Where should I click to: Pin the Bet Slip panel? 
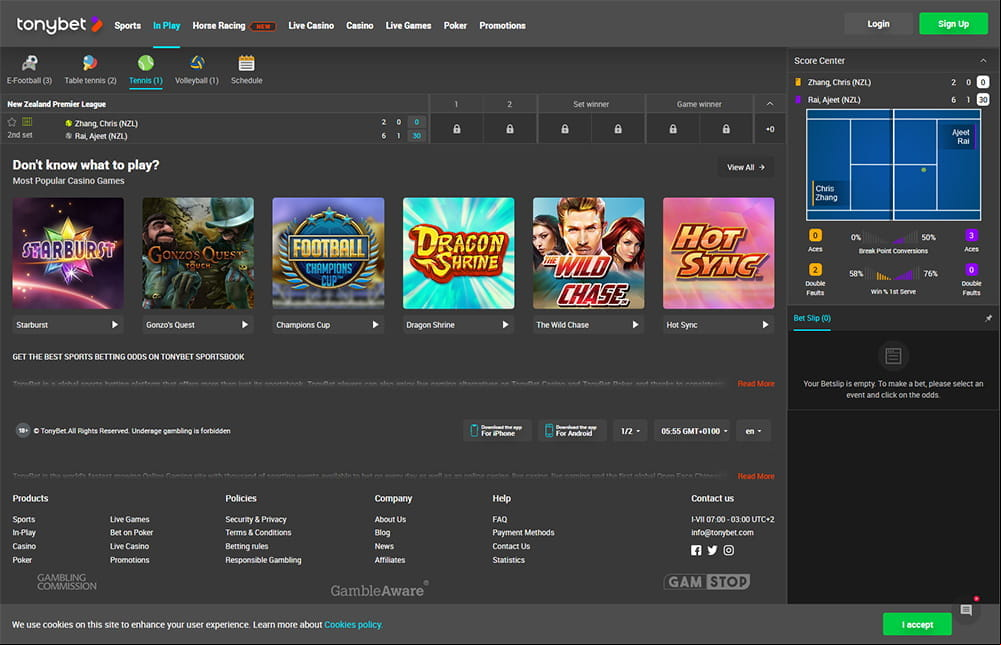click(988, 318)
